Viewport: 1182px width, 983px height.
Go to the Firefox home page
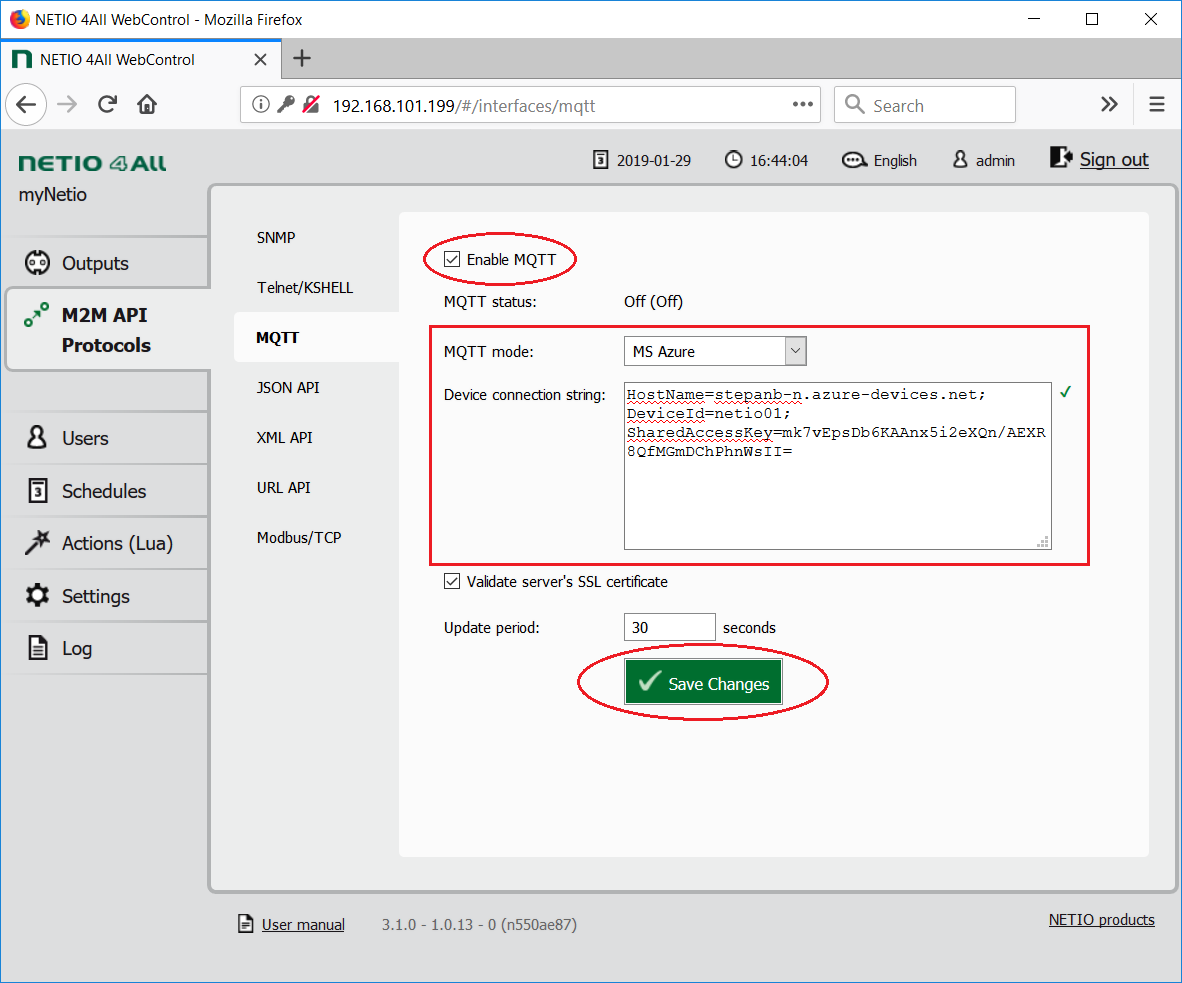147,105
